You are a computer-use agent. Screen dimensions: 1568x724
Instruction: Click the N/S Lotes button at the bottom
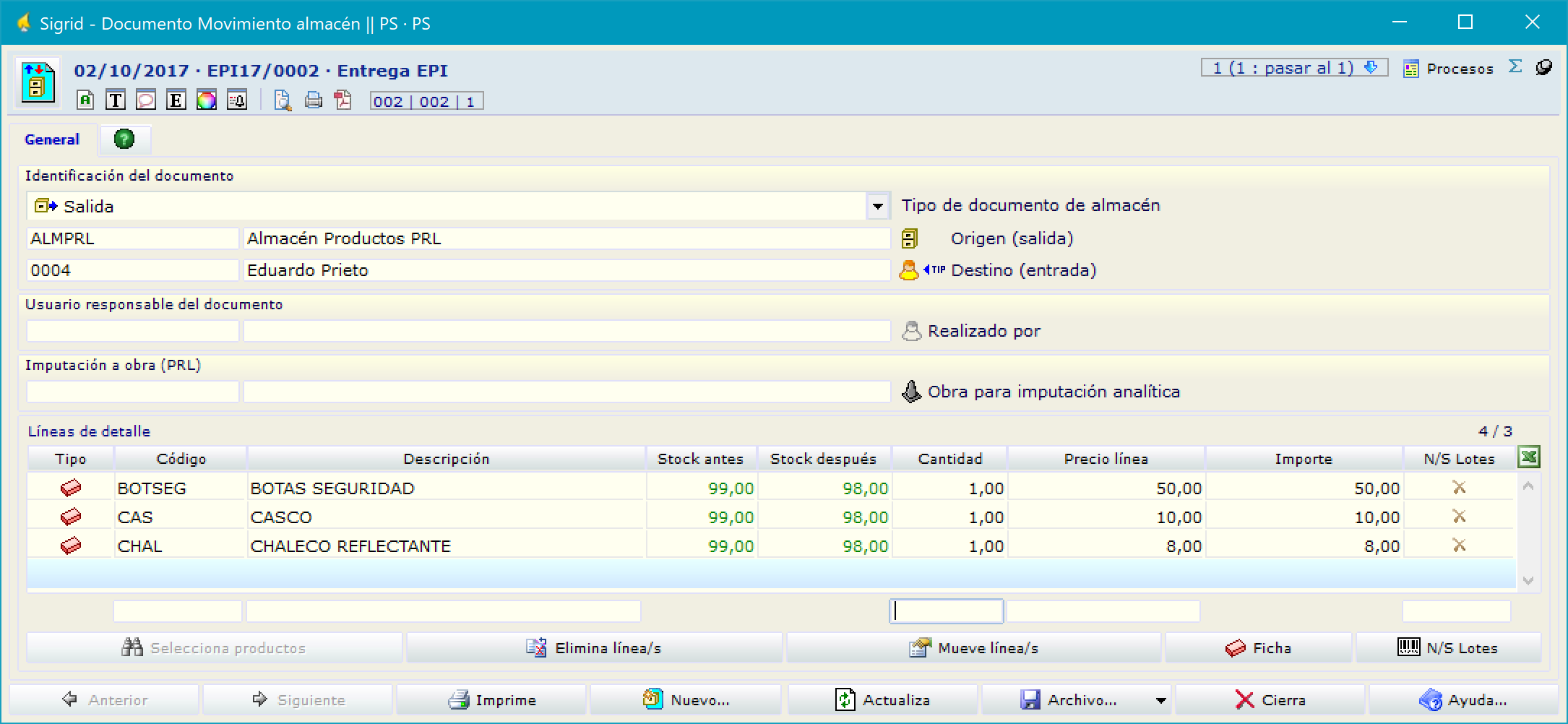[1448, 648]
